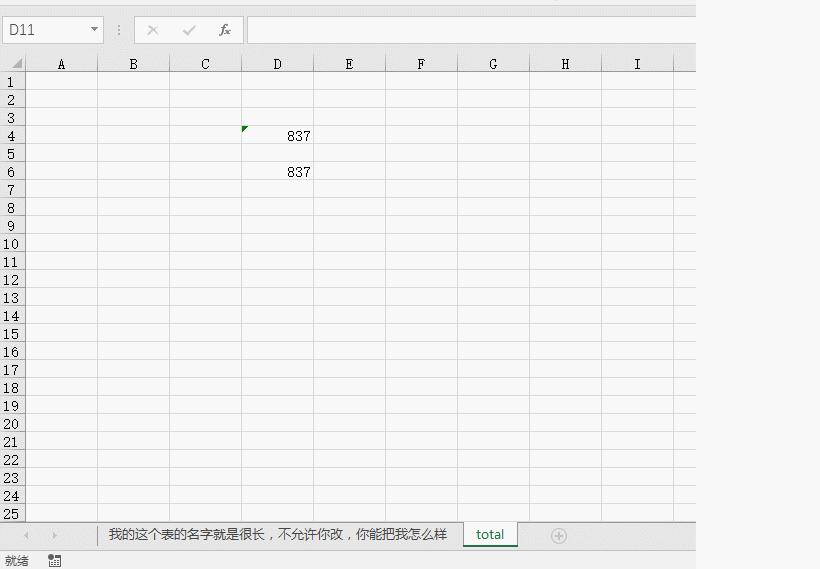This screenshot has height=569, width=820.
Task: Click the 就绪 ready status text
Action: 17,561
